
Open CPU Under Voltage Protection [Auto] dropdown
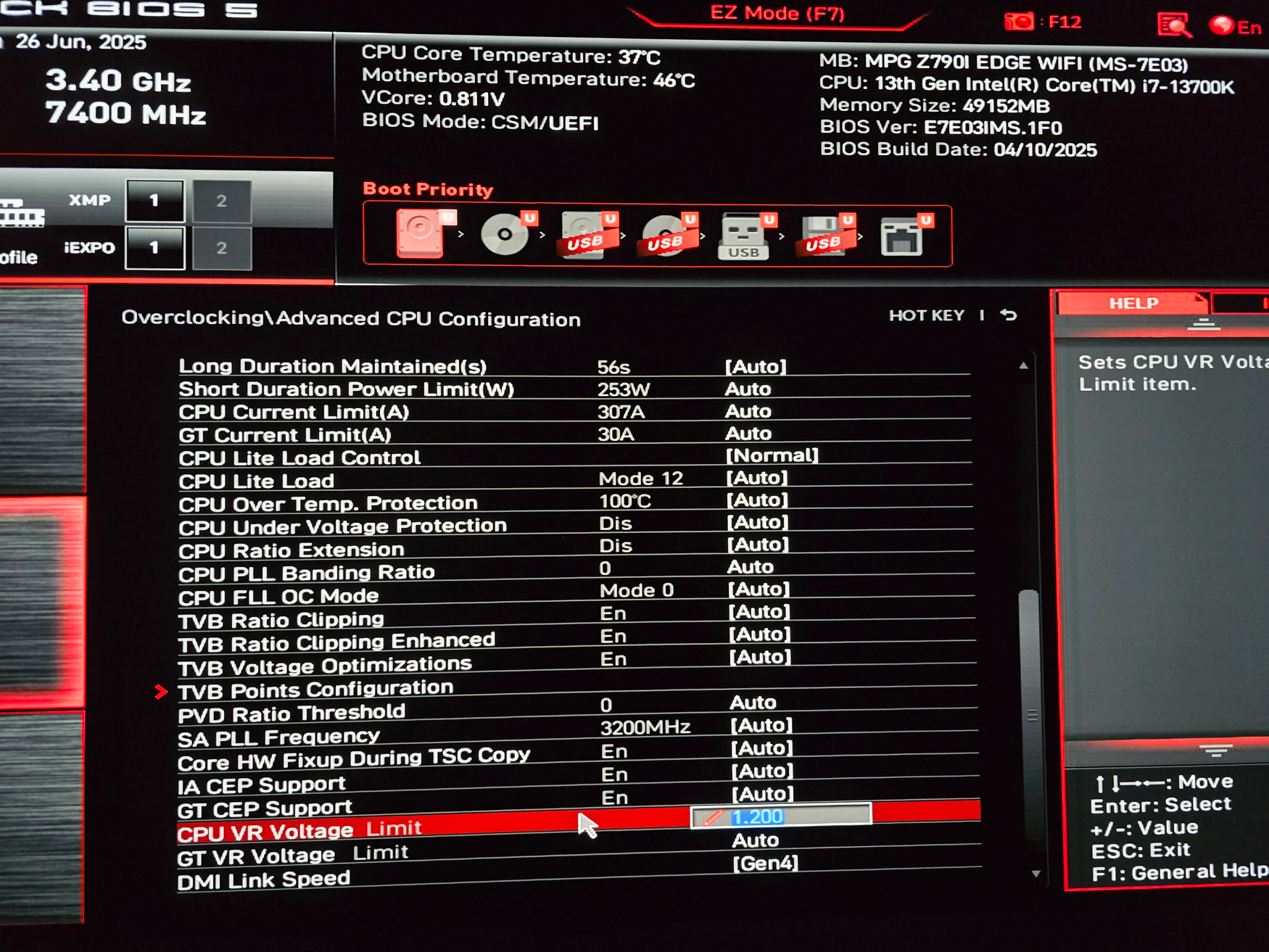[758, 523]
